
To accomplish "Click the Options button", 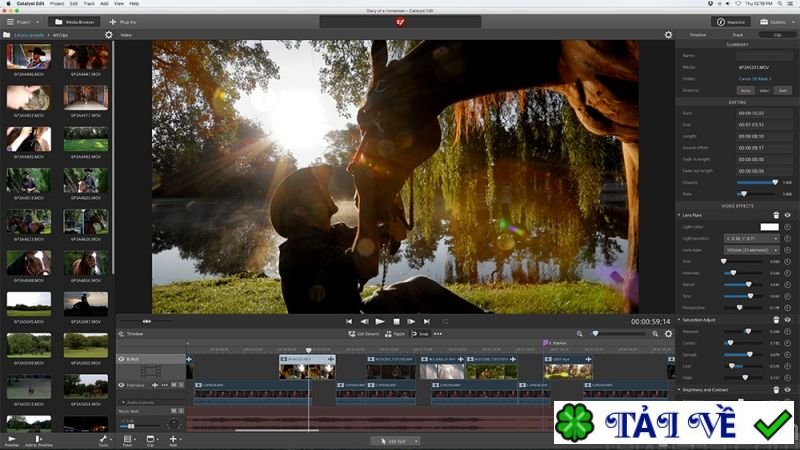I will [771, 21].
